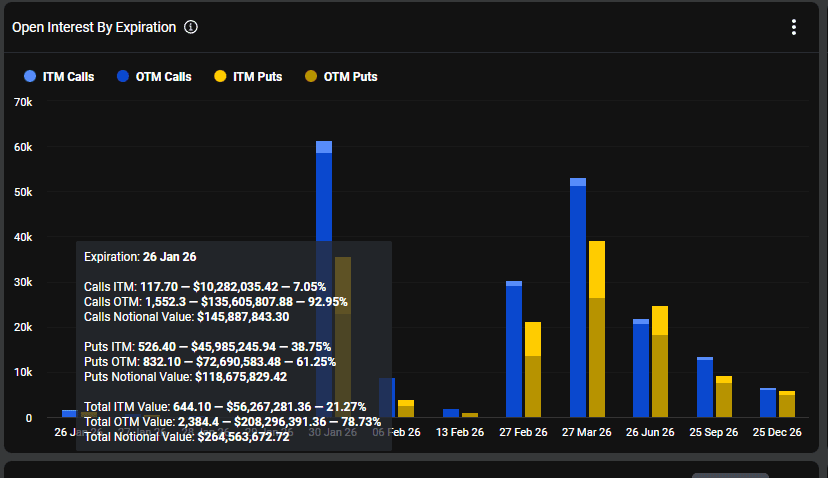This screenshot has height=478, width=828.
Task: Select the 25 Sep 26 blue calls bar
Action: (x=705, y=388)
